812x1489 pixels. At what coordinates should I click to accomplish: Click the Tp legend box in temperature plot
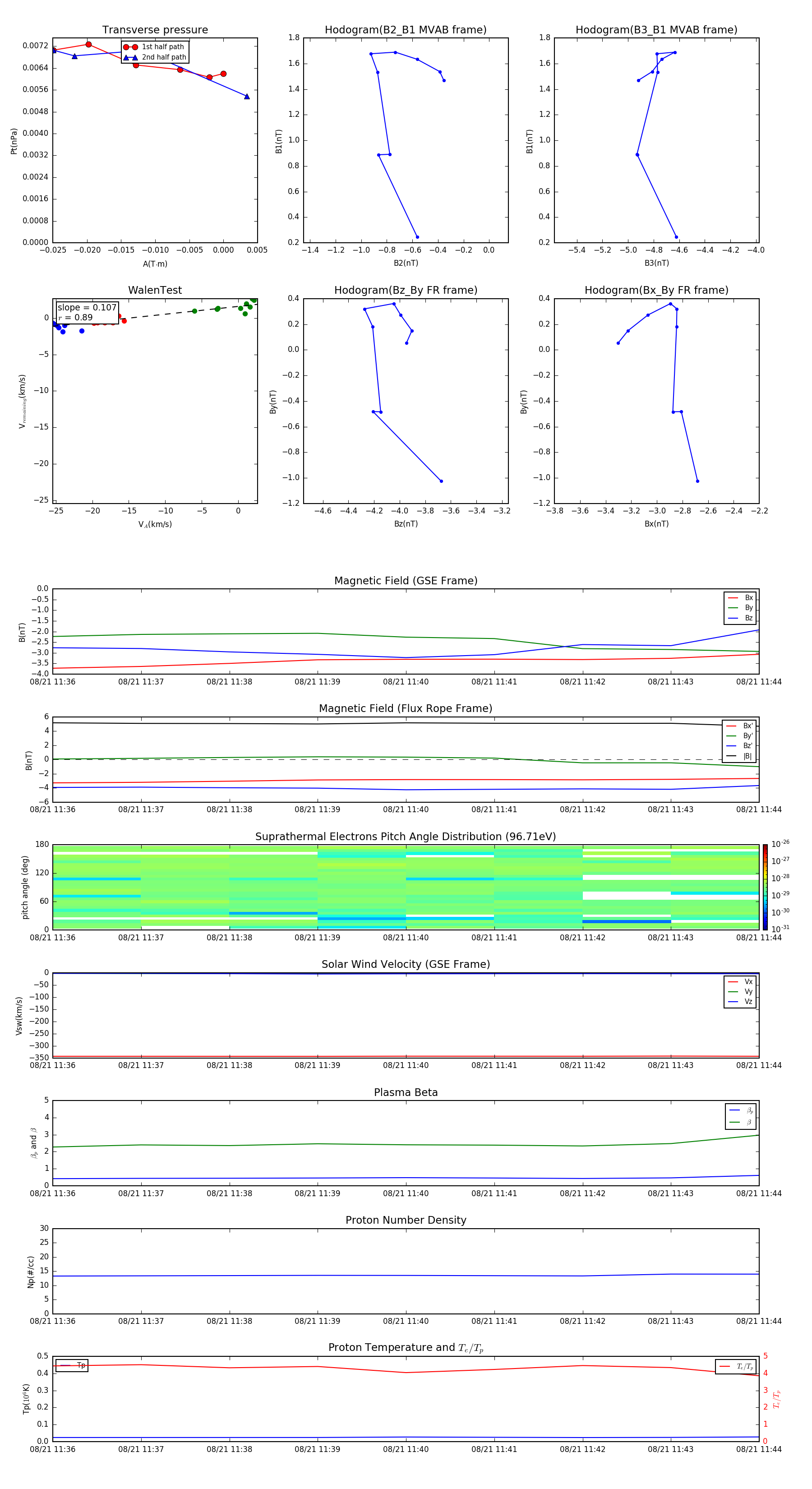point(72,1365)
